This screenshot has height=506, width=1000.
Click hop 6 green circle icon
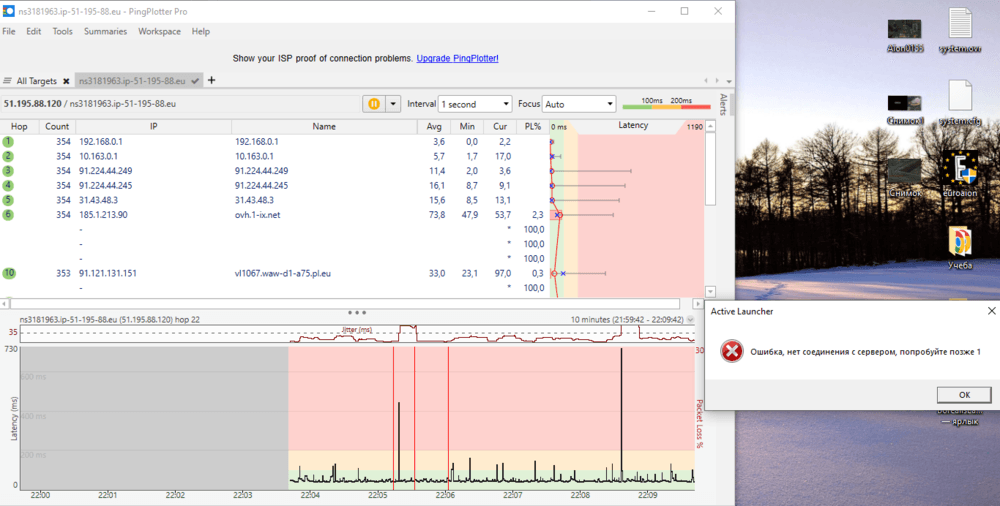pos(9,215)
